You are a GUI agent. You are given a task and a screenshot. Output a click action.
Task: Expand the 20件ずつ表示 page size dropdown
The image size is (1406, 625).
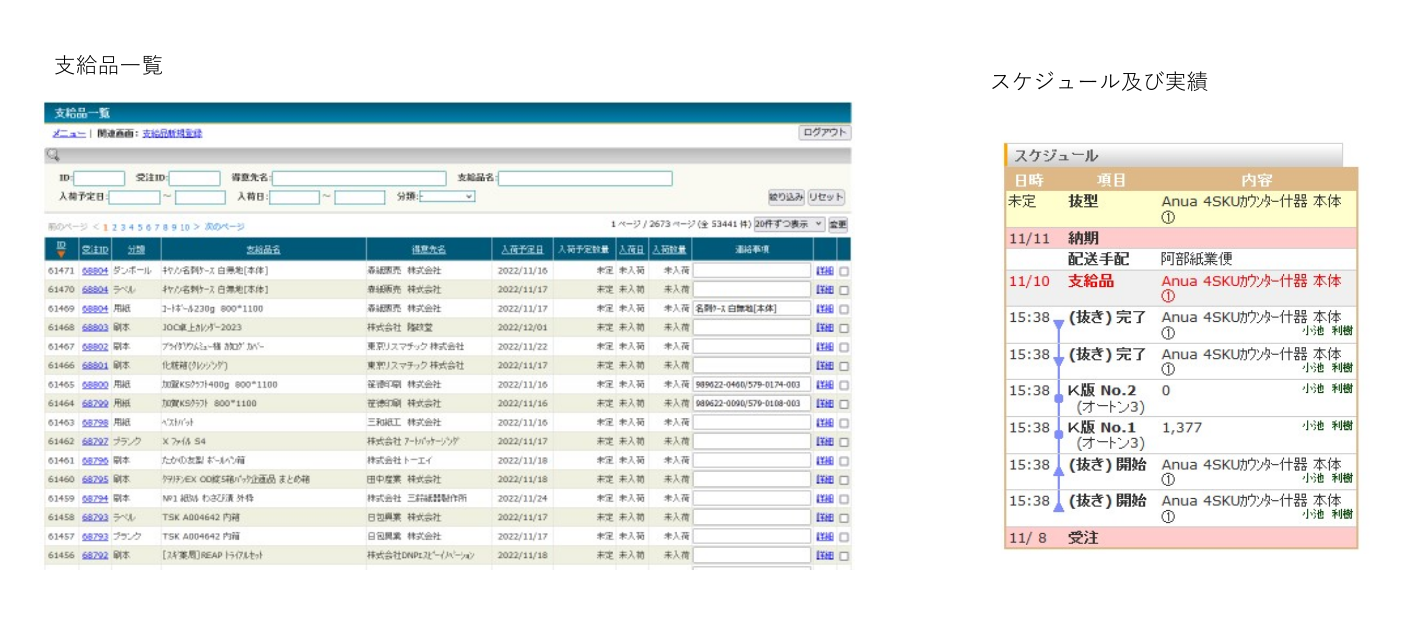pos(789,225)
